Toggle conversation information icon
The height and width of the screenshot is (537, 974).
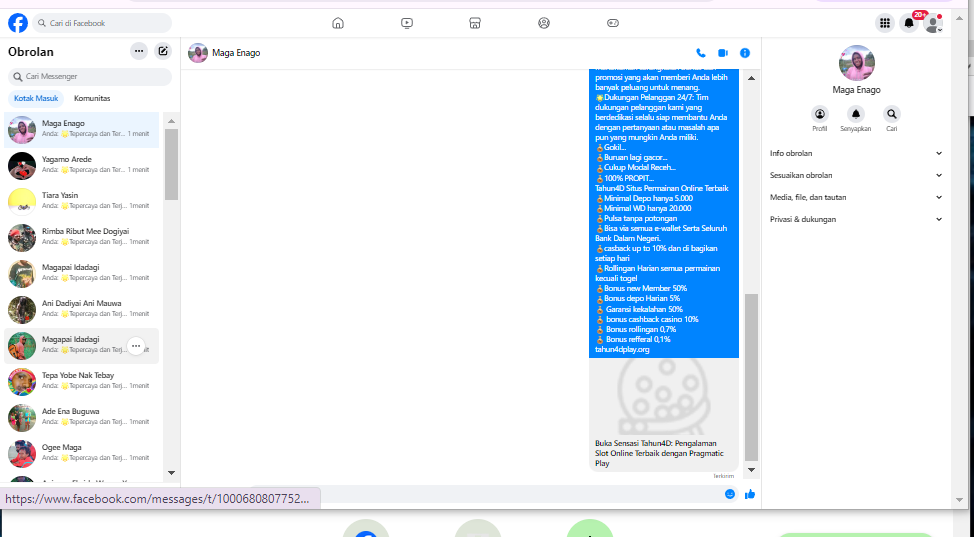click(x=745, y=53)
